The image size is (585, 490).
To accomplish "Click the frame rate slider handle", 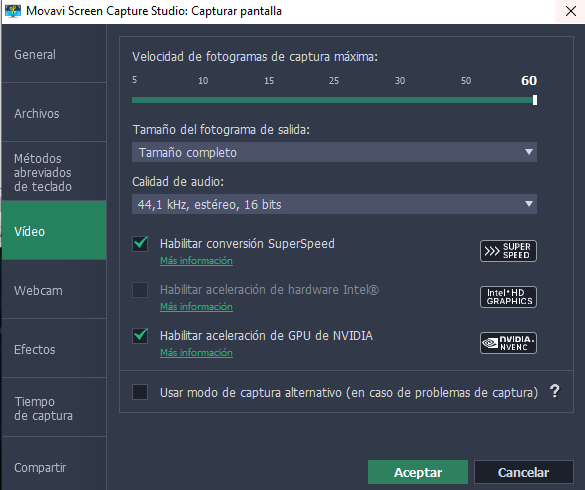I will click(x=535, y=100).
